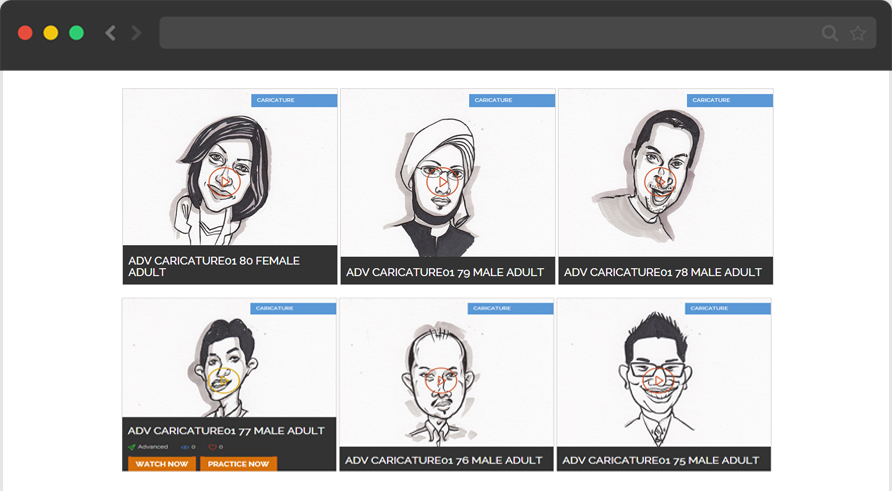Image resolution: width=892 pixels, height=491 pixels.
Task: Open the Caricature tag on 80 Female Adult
Action: pyautogui.click(x=294, y=100)
